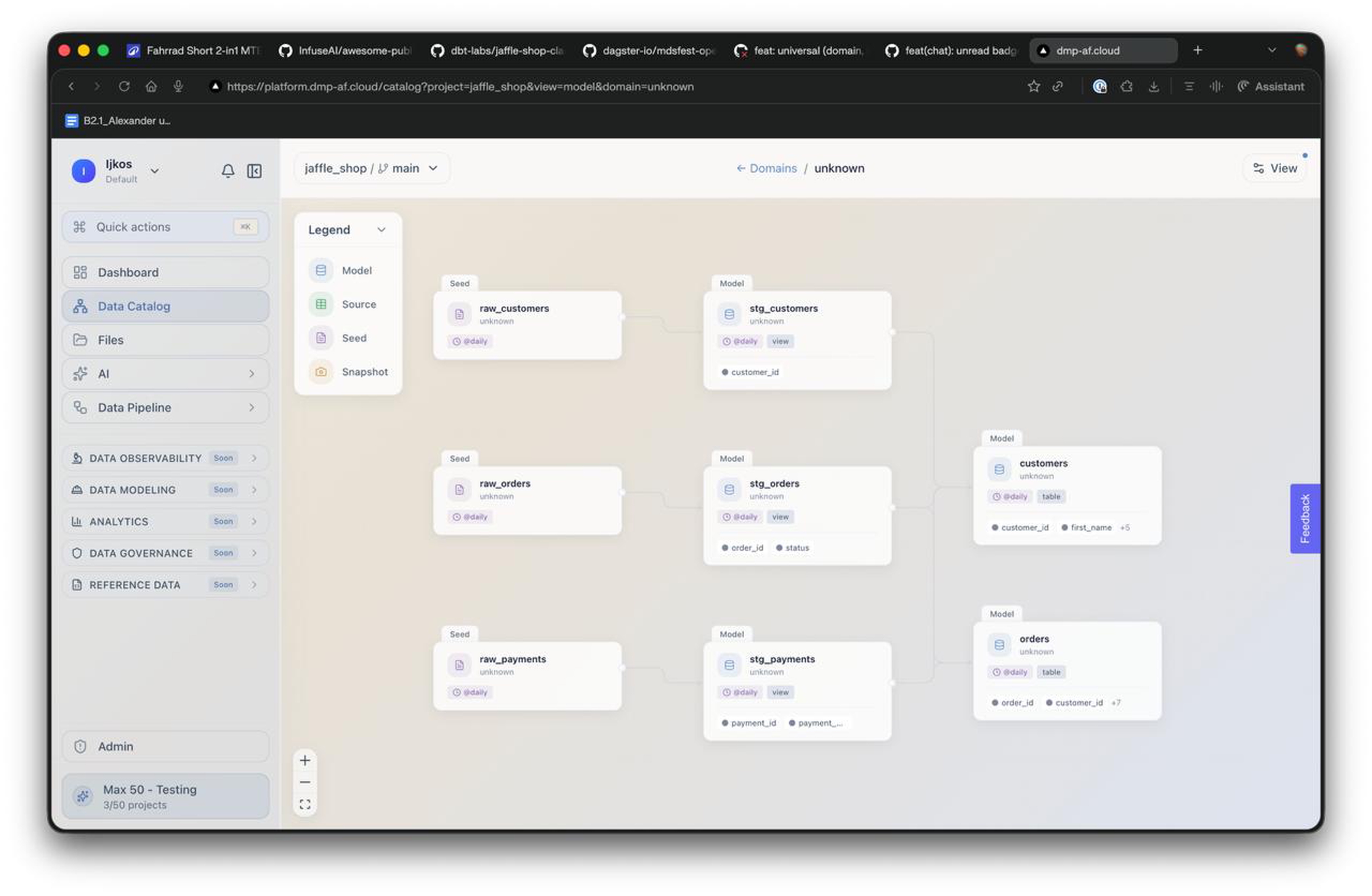Copy page link icon in address bar
This screenshot has width=1372, height=896.
pos(1058,87)
